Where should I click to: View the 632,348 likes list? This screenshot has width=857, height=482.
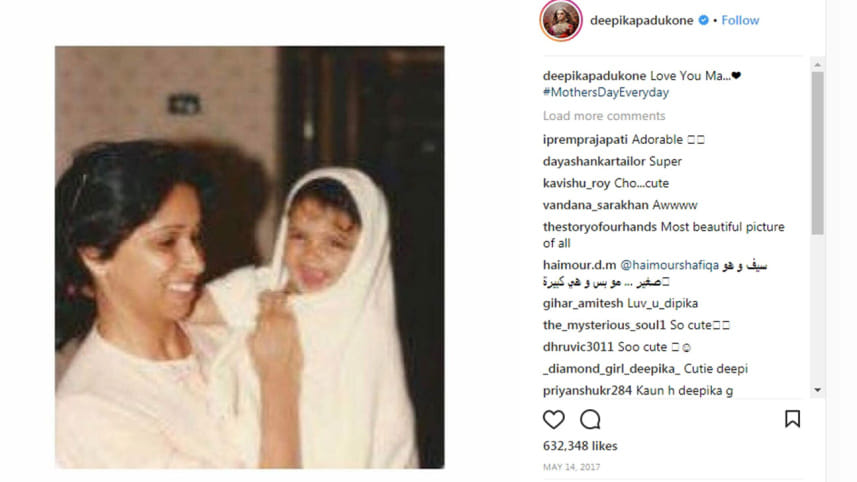click(580, 446)
